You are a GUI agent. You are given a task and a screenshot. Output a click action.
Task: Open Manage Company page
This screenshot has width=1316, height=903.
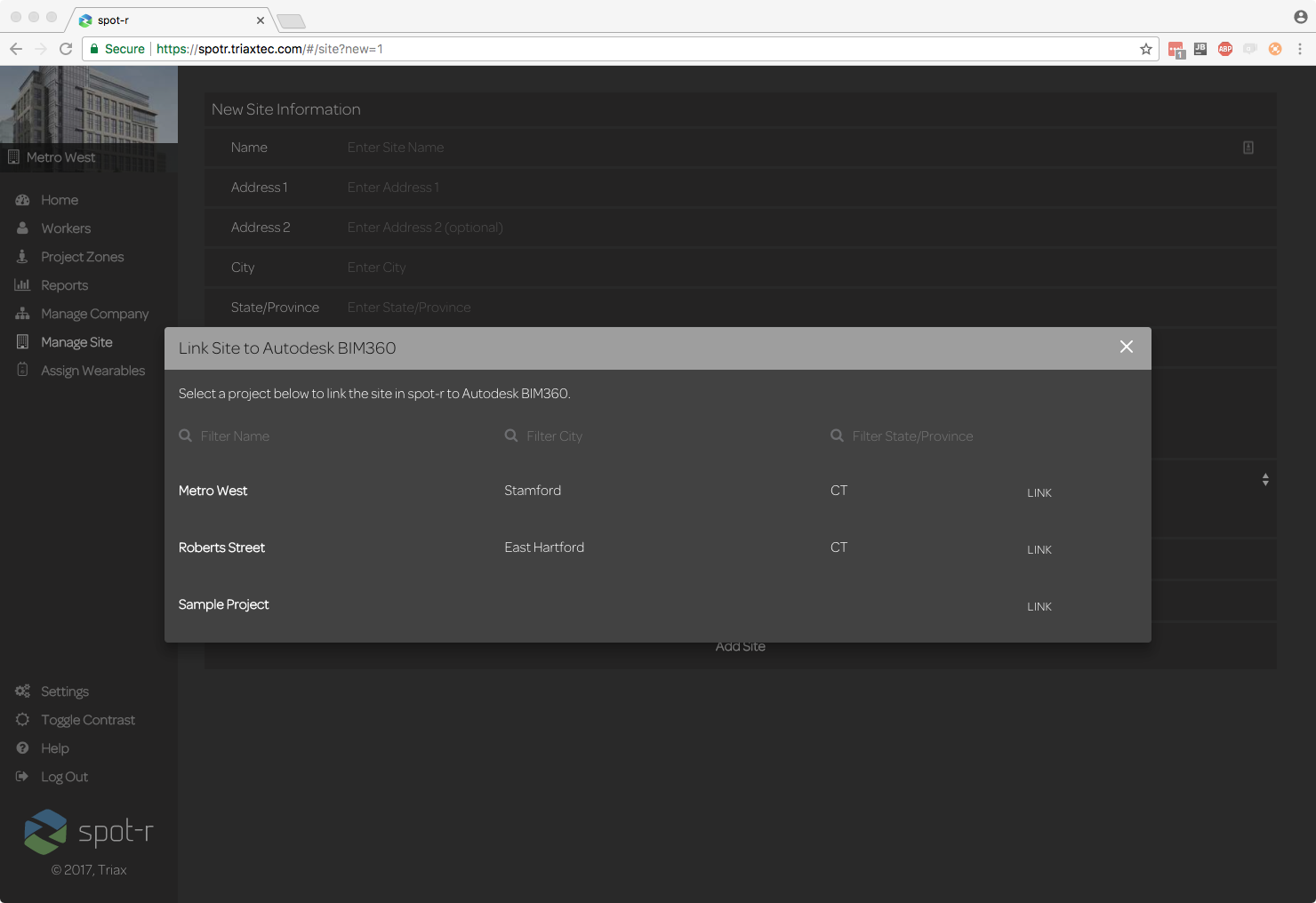(x=95, y=314)
